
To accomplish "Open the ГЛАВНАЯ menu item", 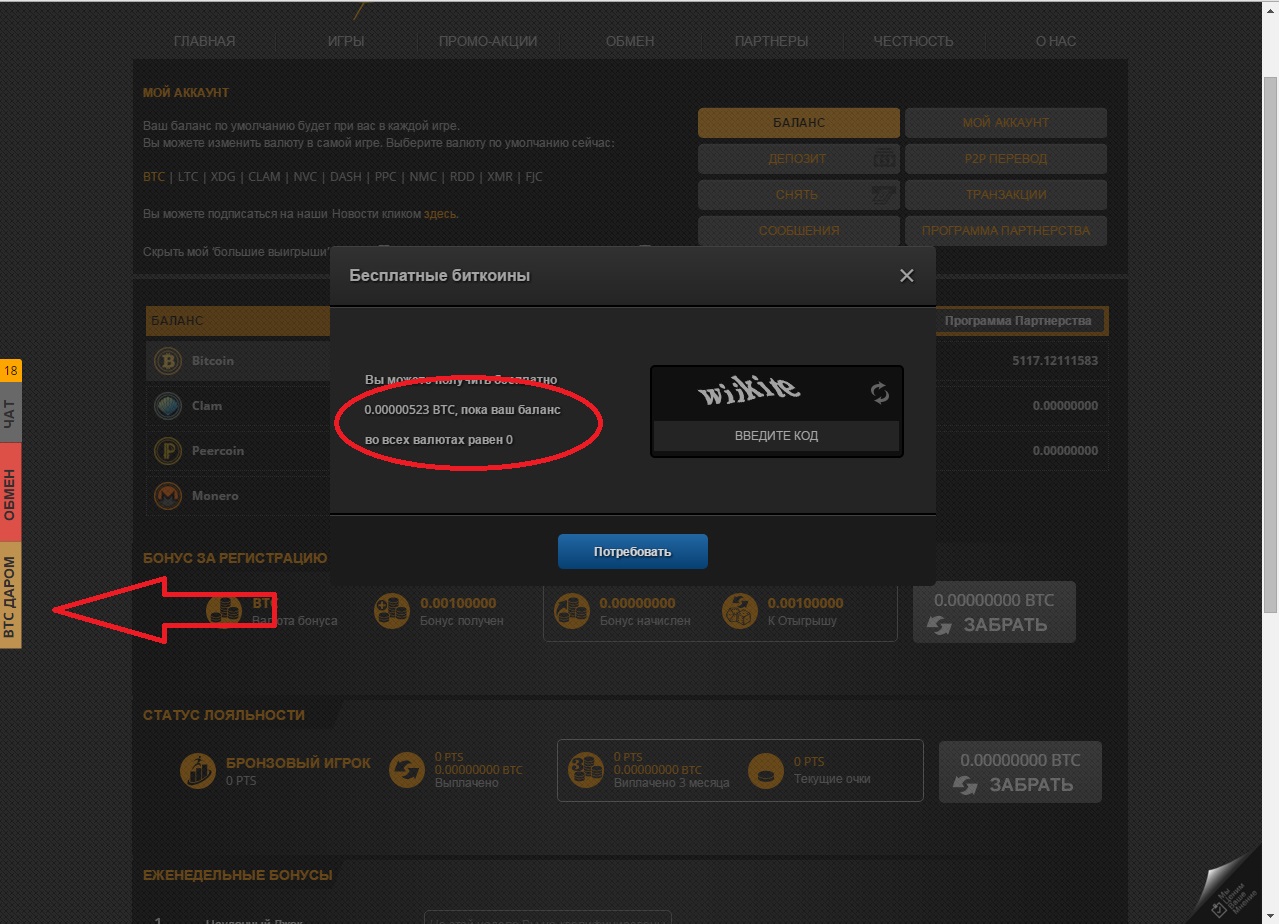I will click(204, 41).
